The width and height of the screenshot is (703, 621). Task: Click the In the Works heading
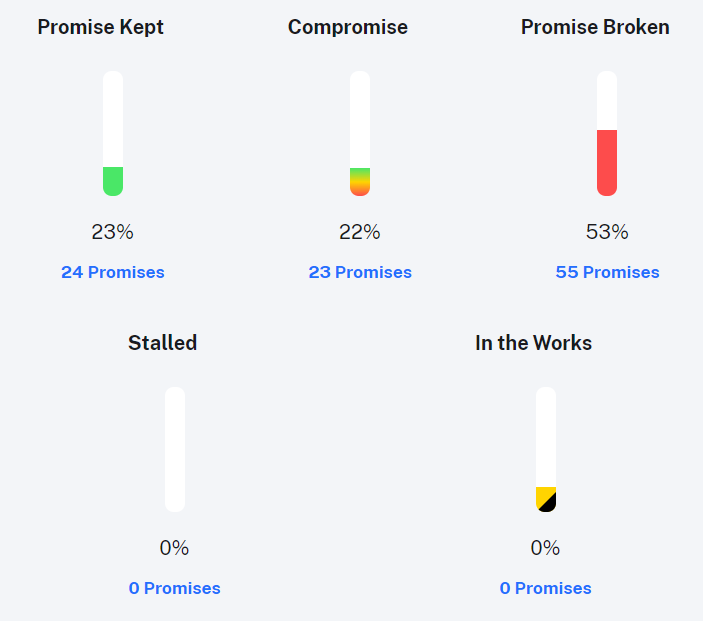[533, 342]
